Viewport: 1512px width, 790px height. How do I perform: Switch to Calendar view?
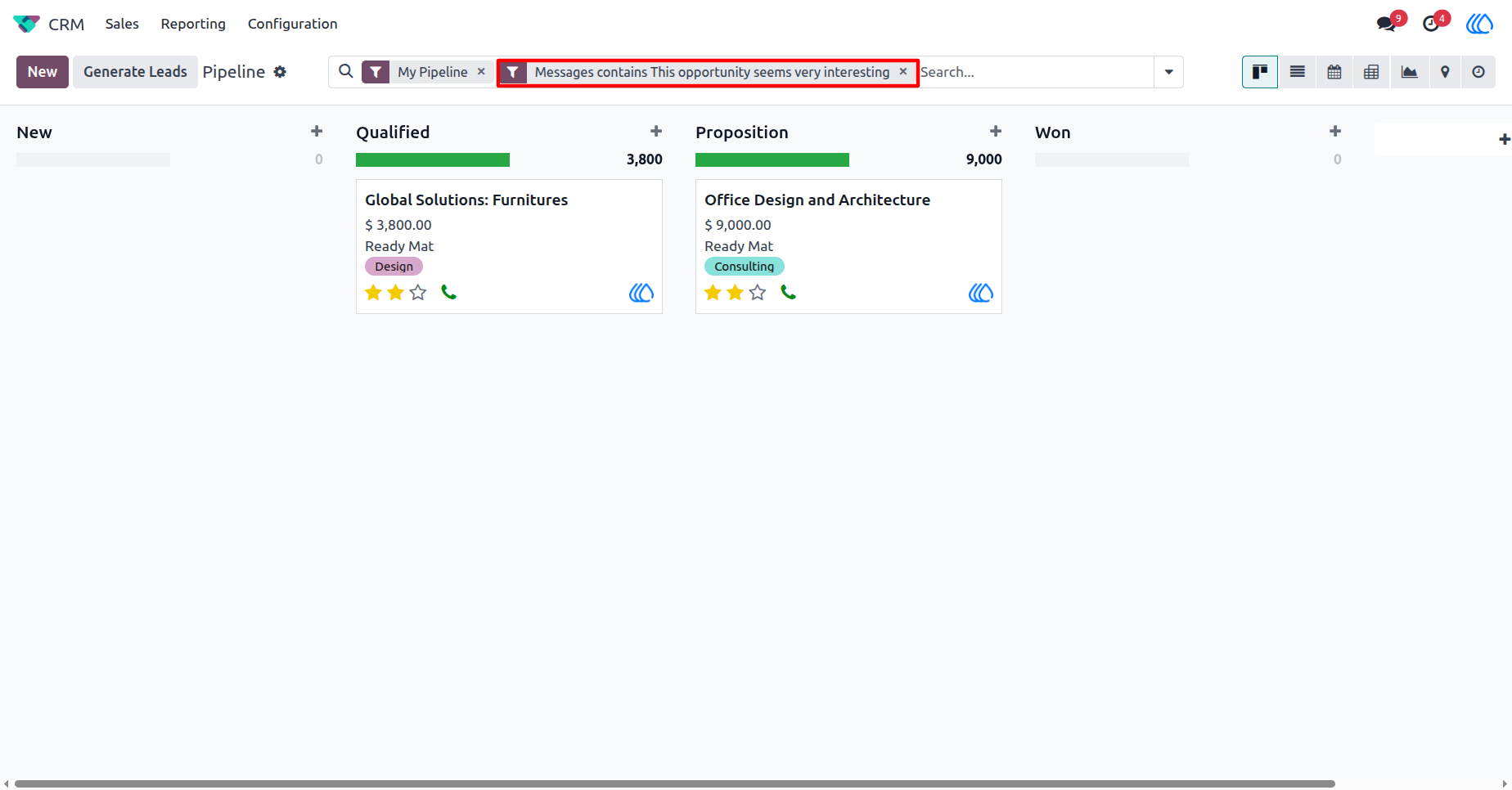click(1334, 72)
